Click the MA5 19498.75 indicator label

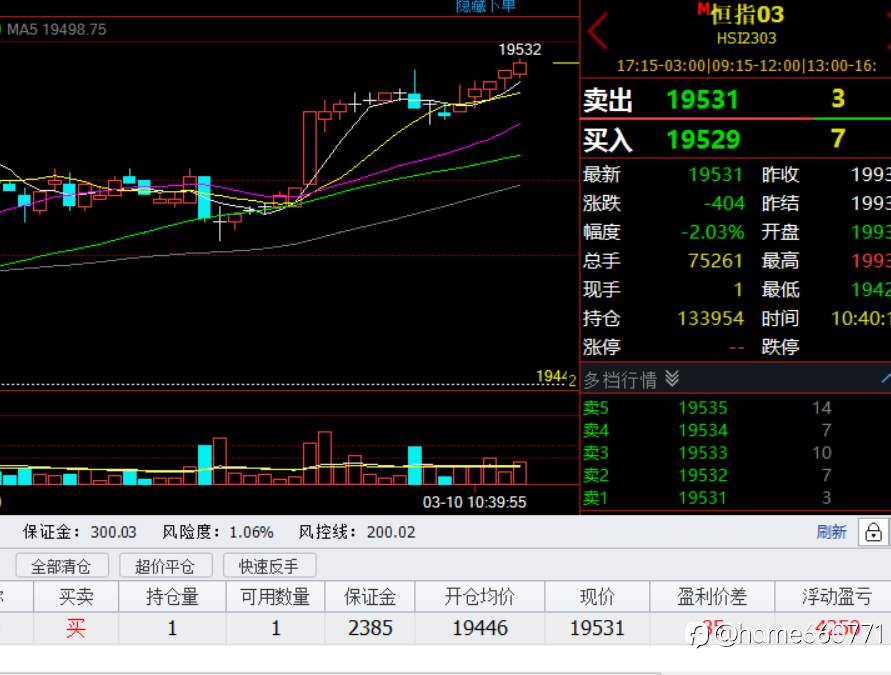click(56, 30)
